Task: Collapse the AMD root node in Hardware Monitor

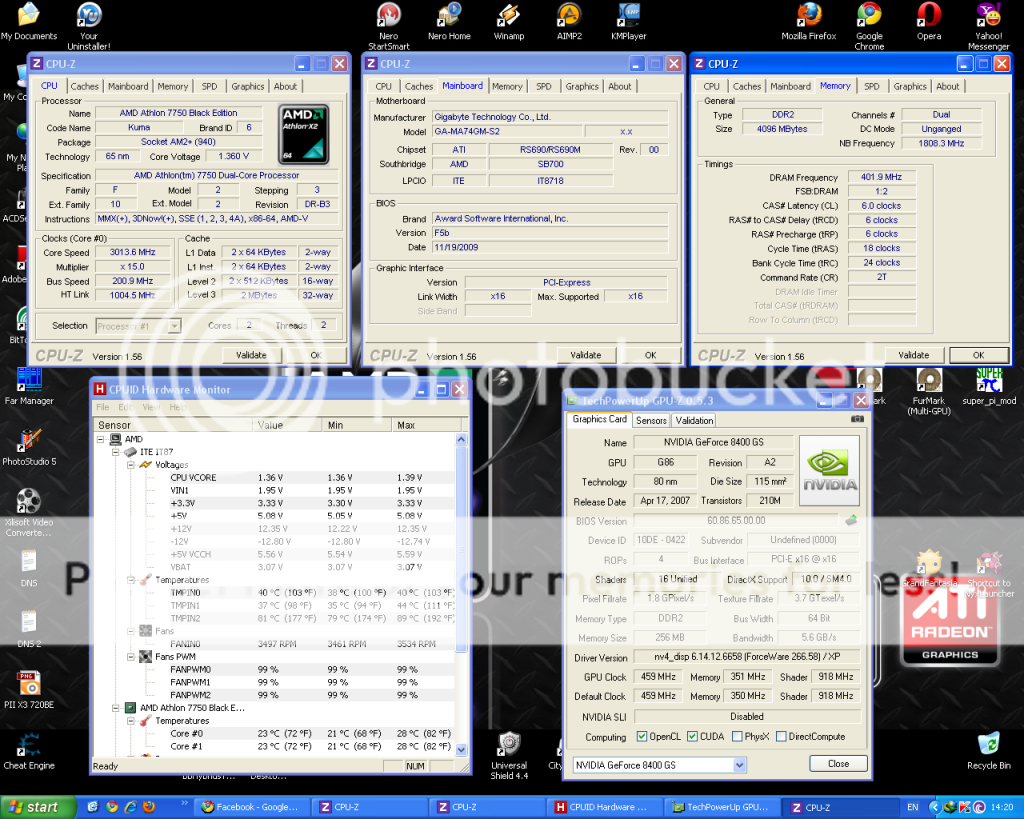Action: click(x=101, y=439)
